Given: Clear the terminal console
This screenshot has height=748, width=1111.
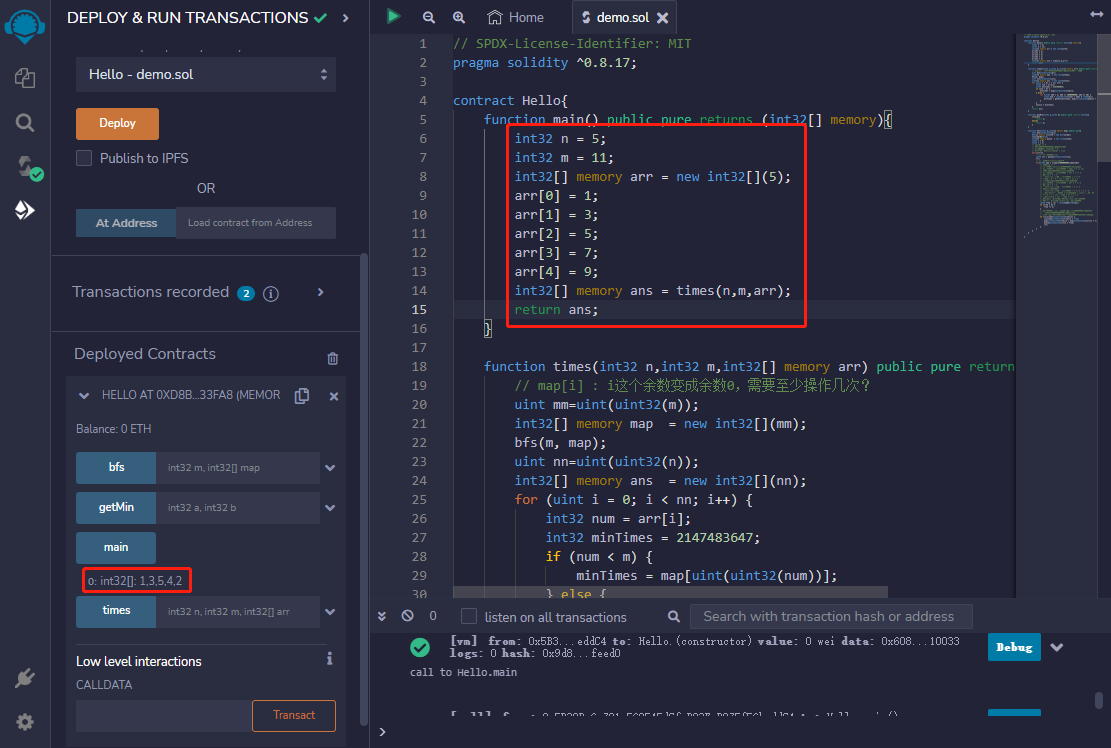Looking at the screenshot, I should 407,616.
